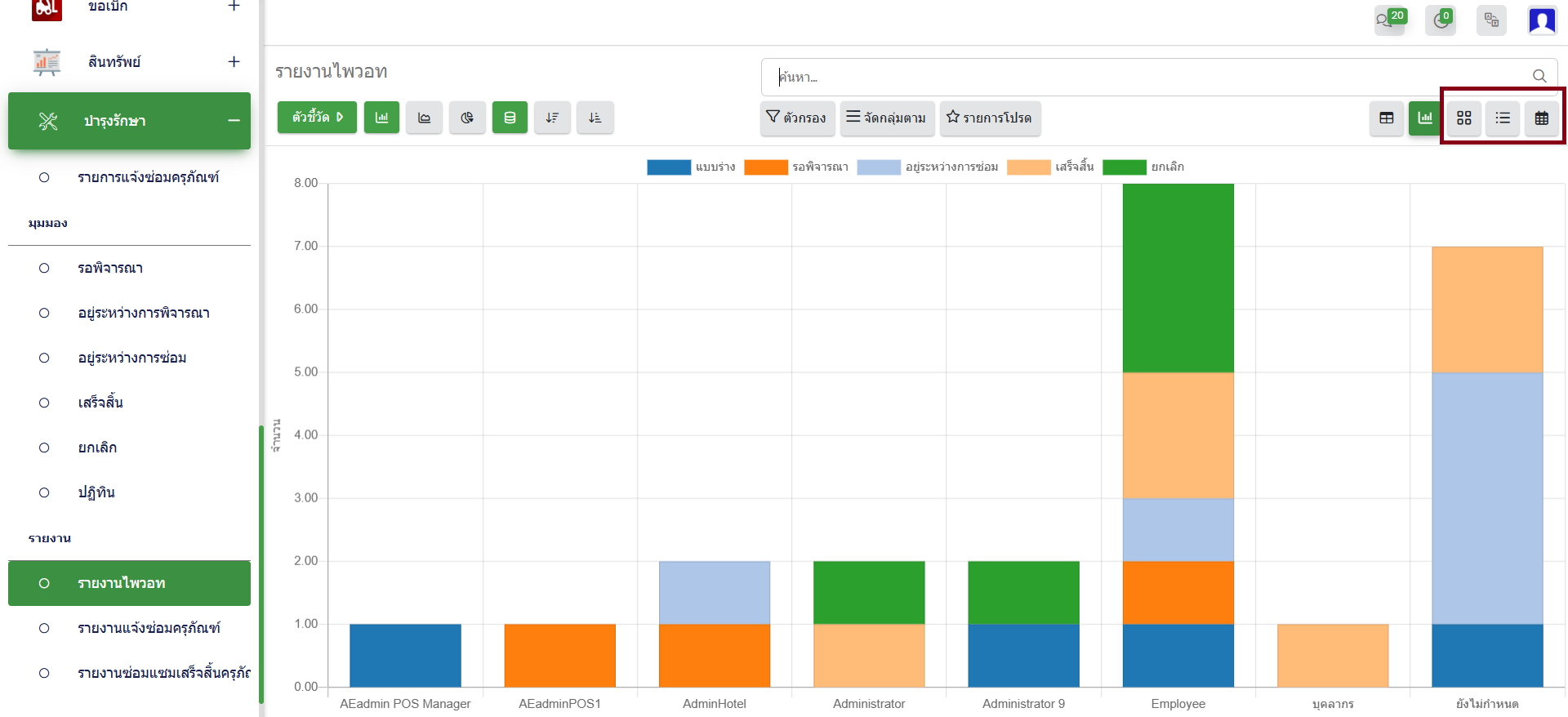Open the calendar view
The height and width of the screenshot is (717, 1568).
coord(1541,118)
